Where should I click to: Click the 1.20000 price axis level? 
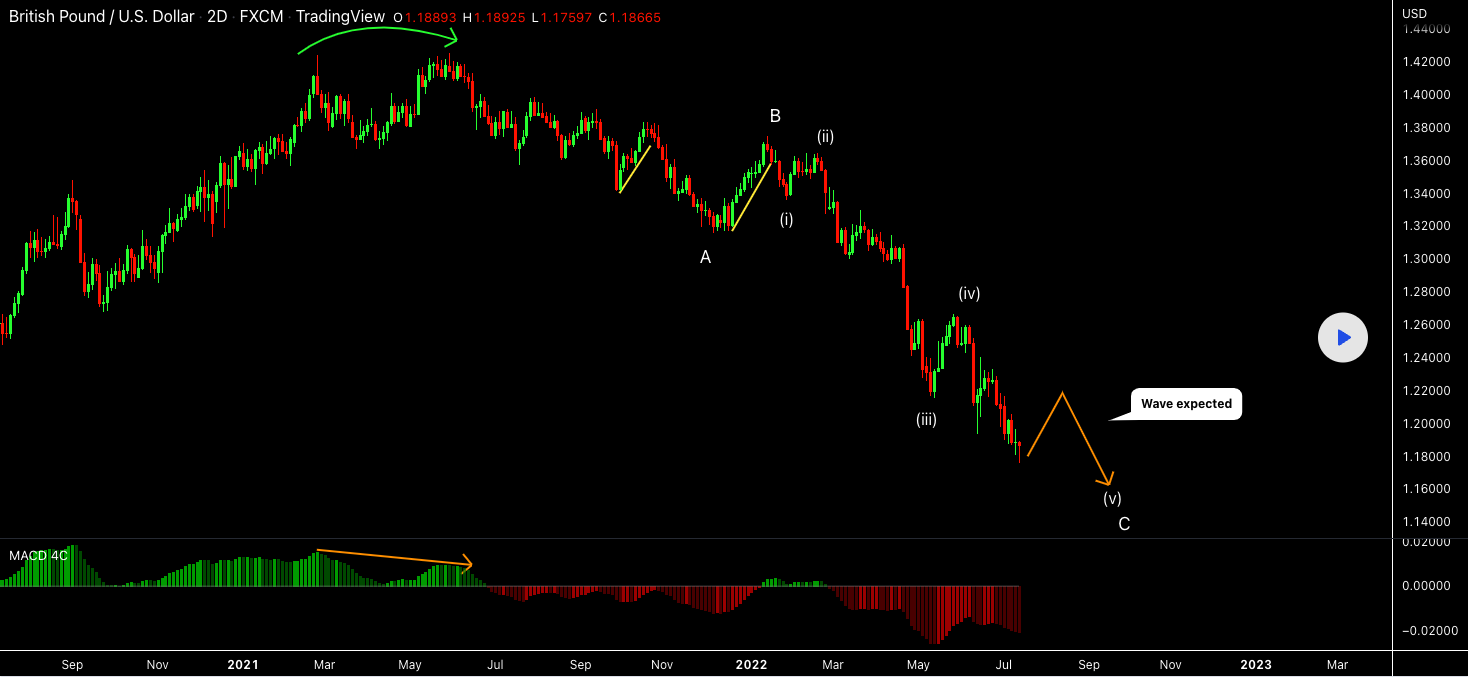(1426, 423)
